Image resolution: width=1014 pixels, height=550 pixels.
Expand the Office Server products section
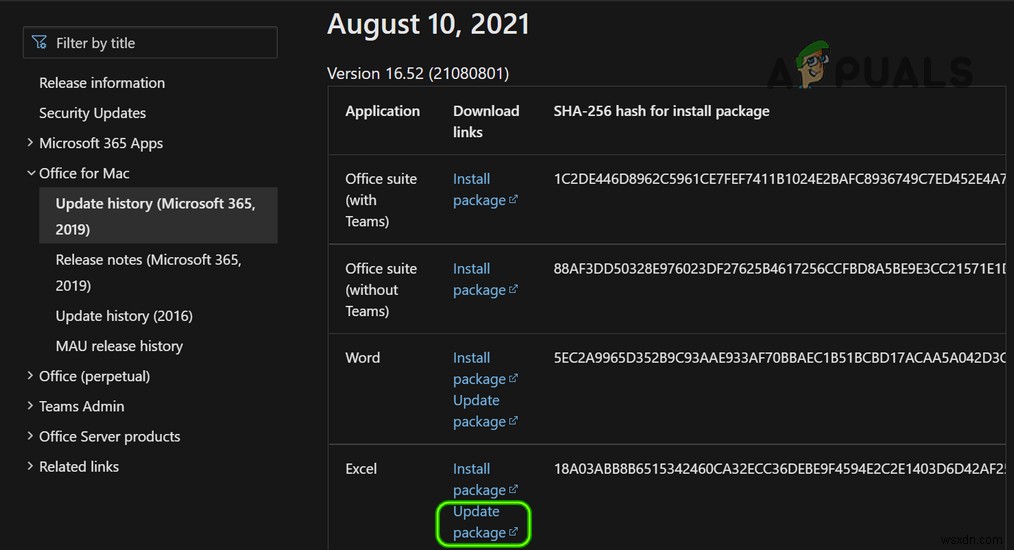pyautogui.click(x=30, y=435)
